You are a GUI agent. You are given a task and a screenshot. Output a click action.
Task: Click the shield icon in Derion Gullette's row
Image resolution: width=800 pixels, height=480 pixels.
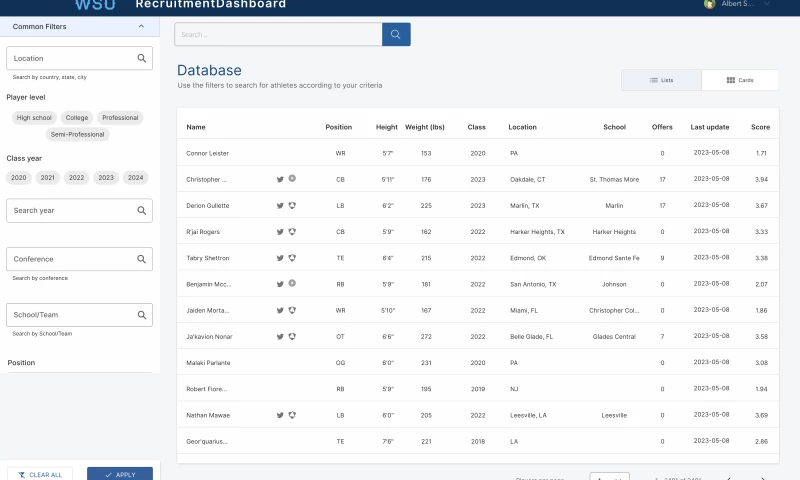click(x=292, y=205)
